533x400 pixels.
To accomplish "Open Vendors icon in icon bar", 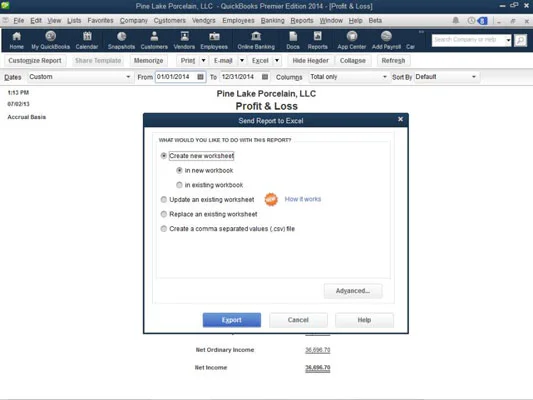I will [x=184, y=40].
